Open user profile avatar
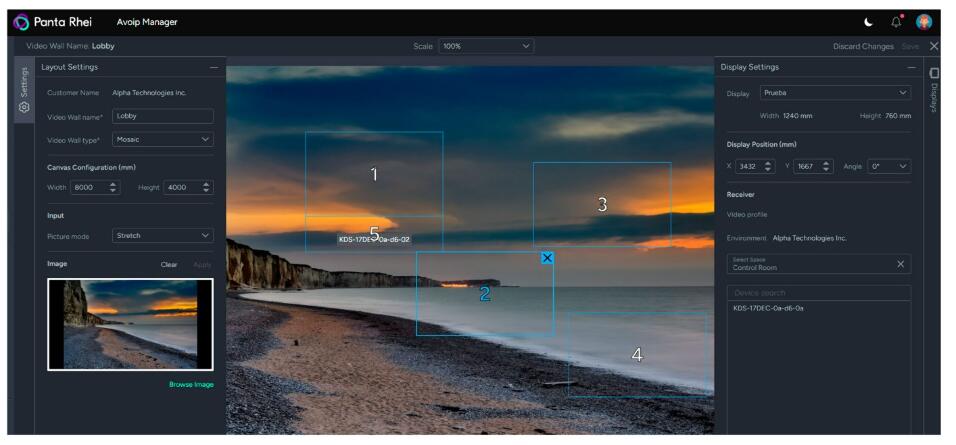 click(x=924, y=23)
